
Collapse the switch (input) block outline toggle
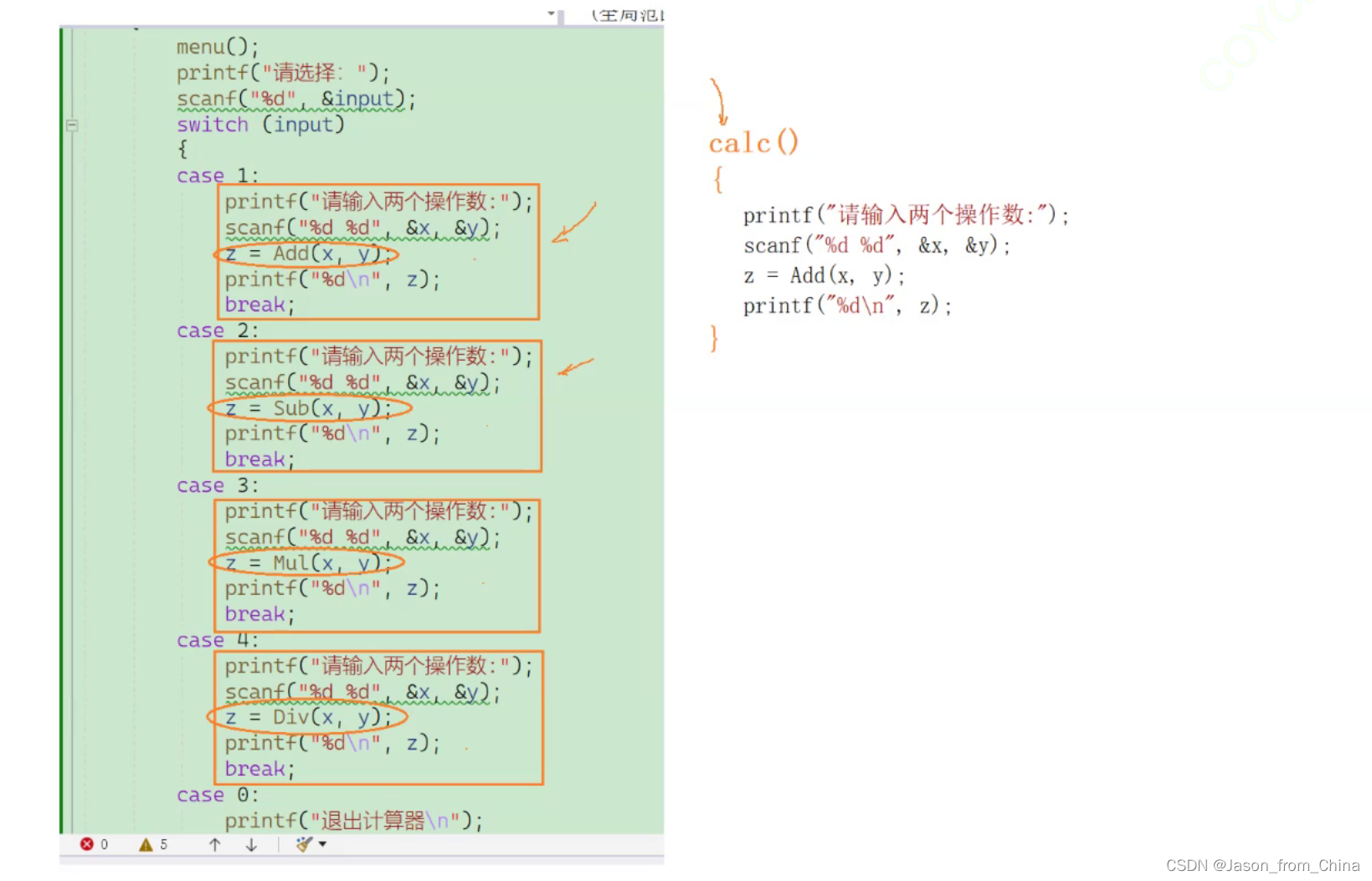72,125
